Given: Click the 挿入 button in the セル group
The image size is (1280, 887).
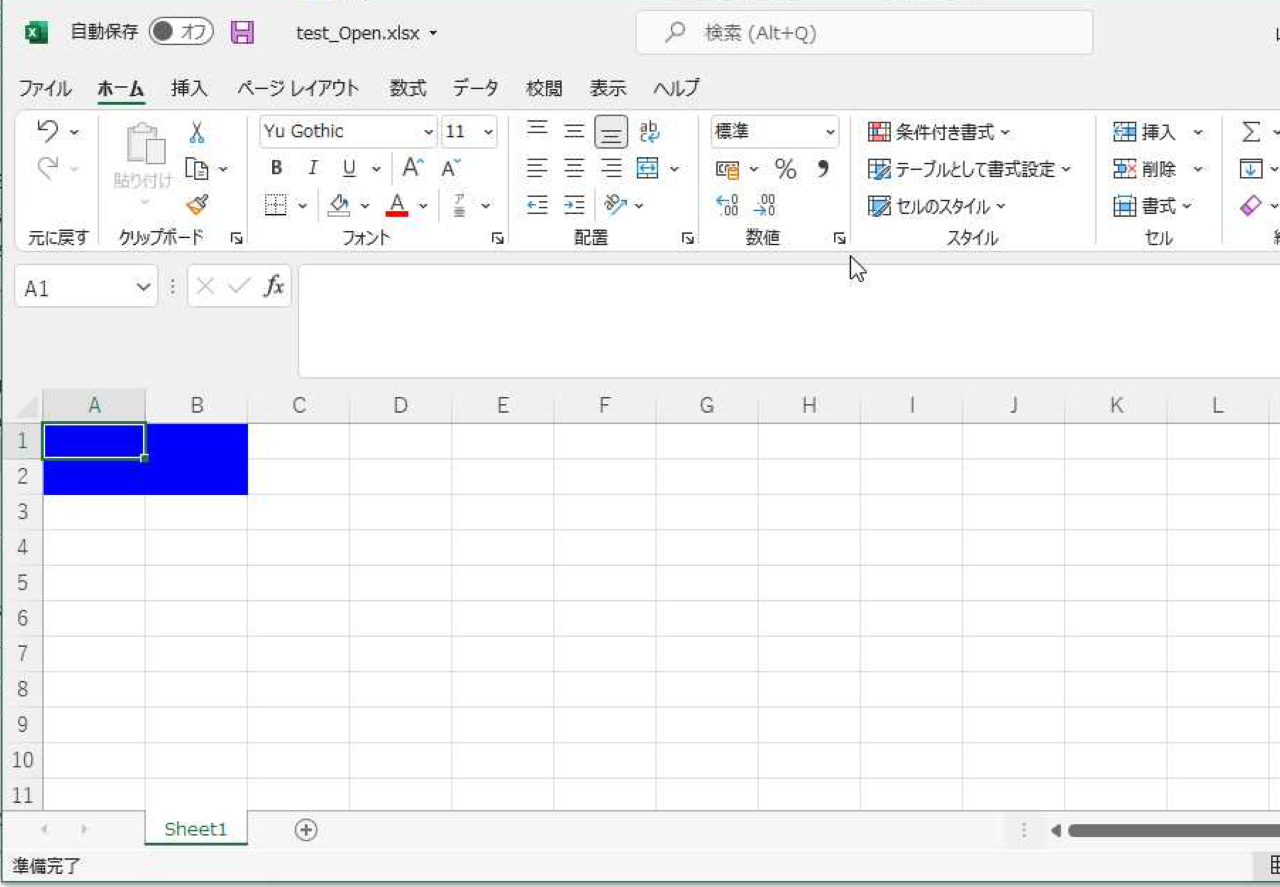Looking at the screenshot, I should (1158, 132).
